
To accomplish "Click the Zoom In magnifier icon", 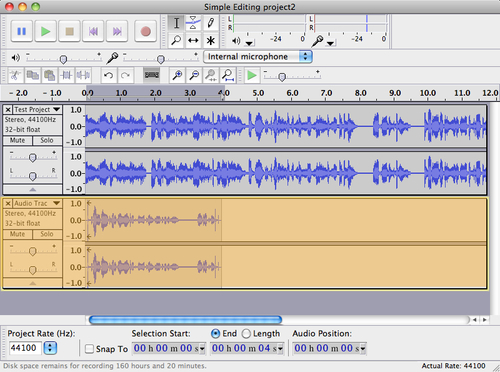I will (177, 75).
